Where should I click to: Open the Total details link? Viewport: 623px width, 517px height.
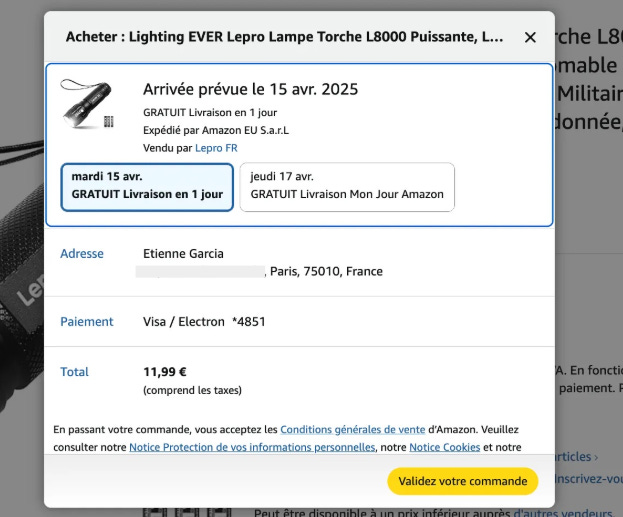click(x=74, y=372)
